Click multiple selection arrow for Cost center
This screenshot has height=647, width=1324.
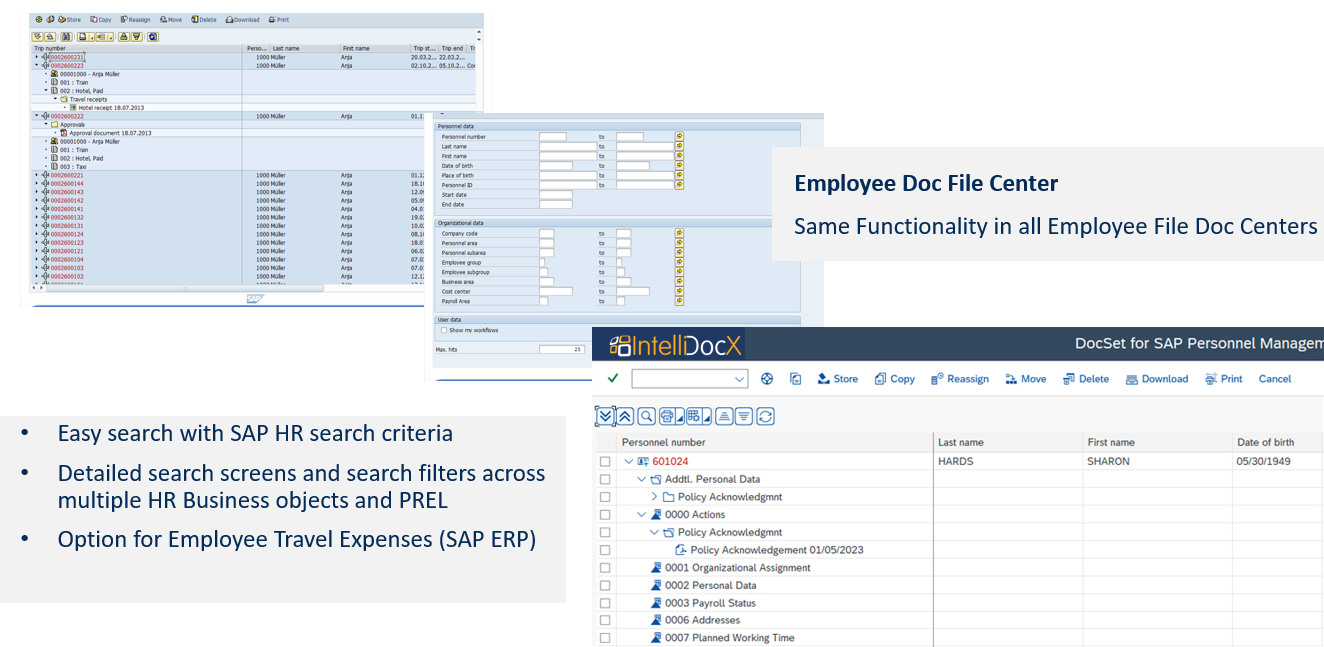pyautogui.click(x=679, y=292)
